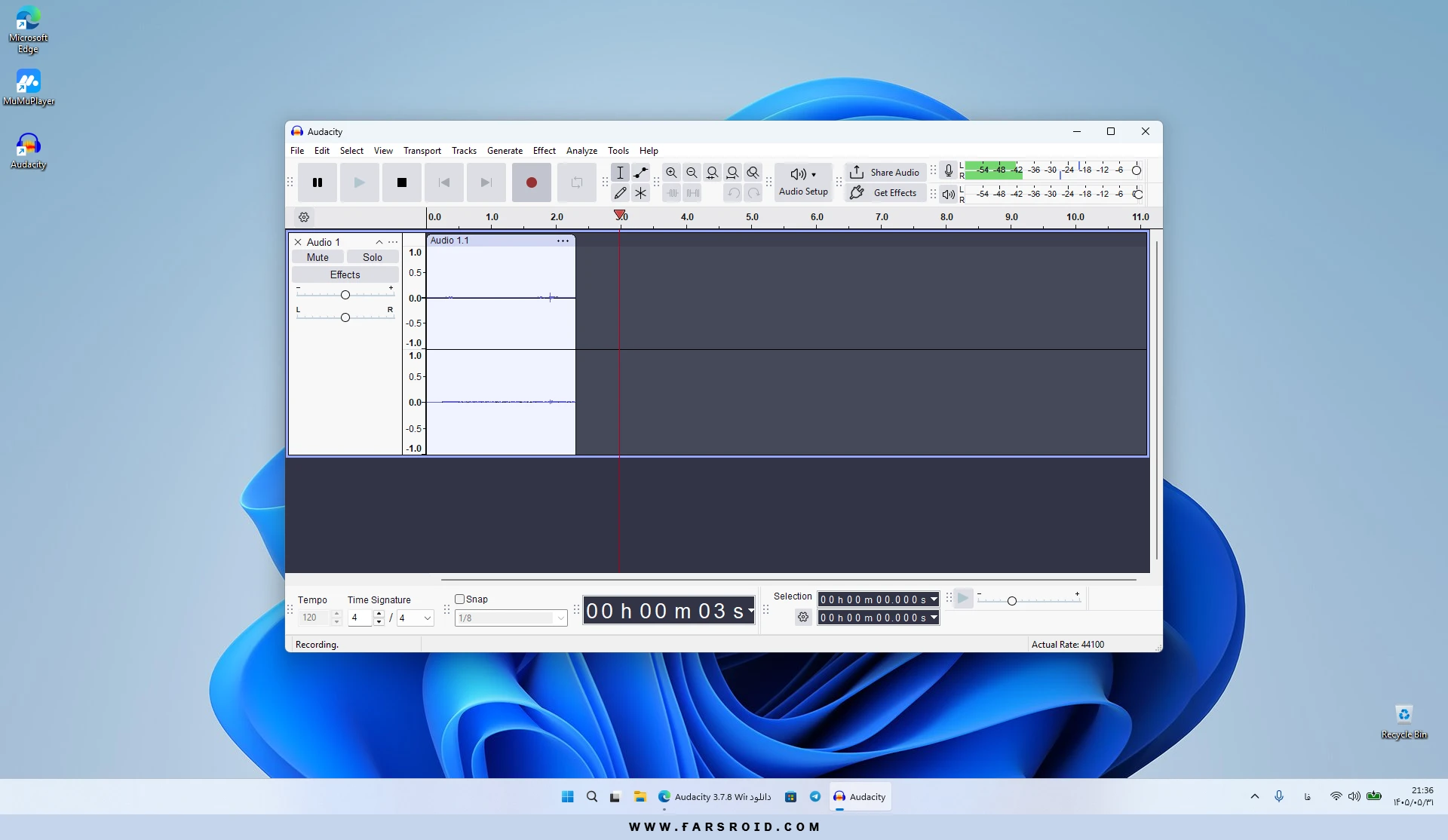Solo the Audio 1 track

pos(373,257)
